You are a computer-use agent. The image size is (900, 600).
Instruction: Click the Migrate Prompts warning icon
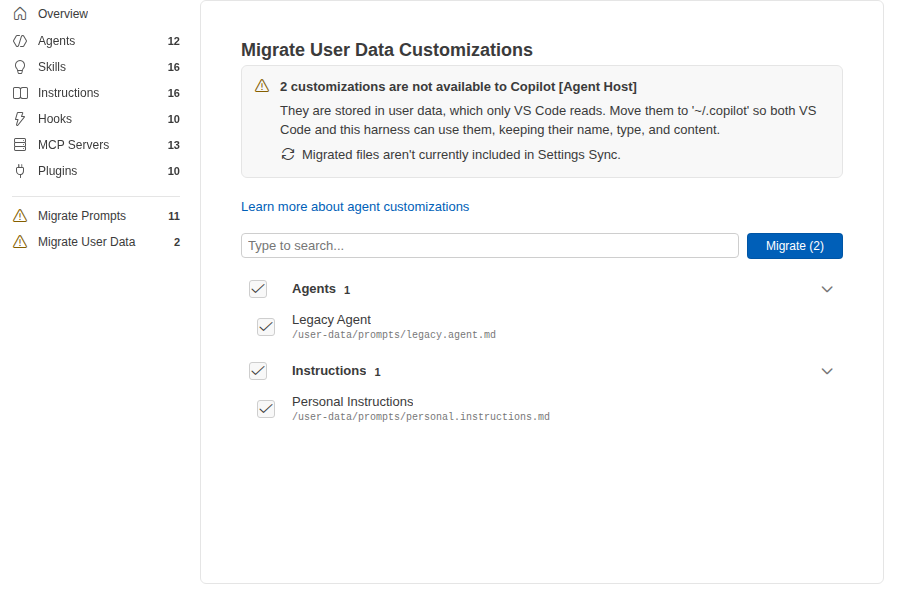[20, 216]
